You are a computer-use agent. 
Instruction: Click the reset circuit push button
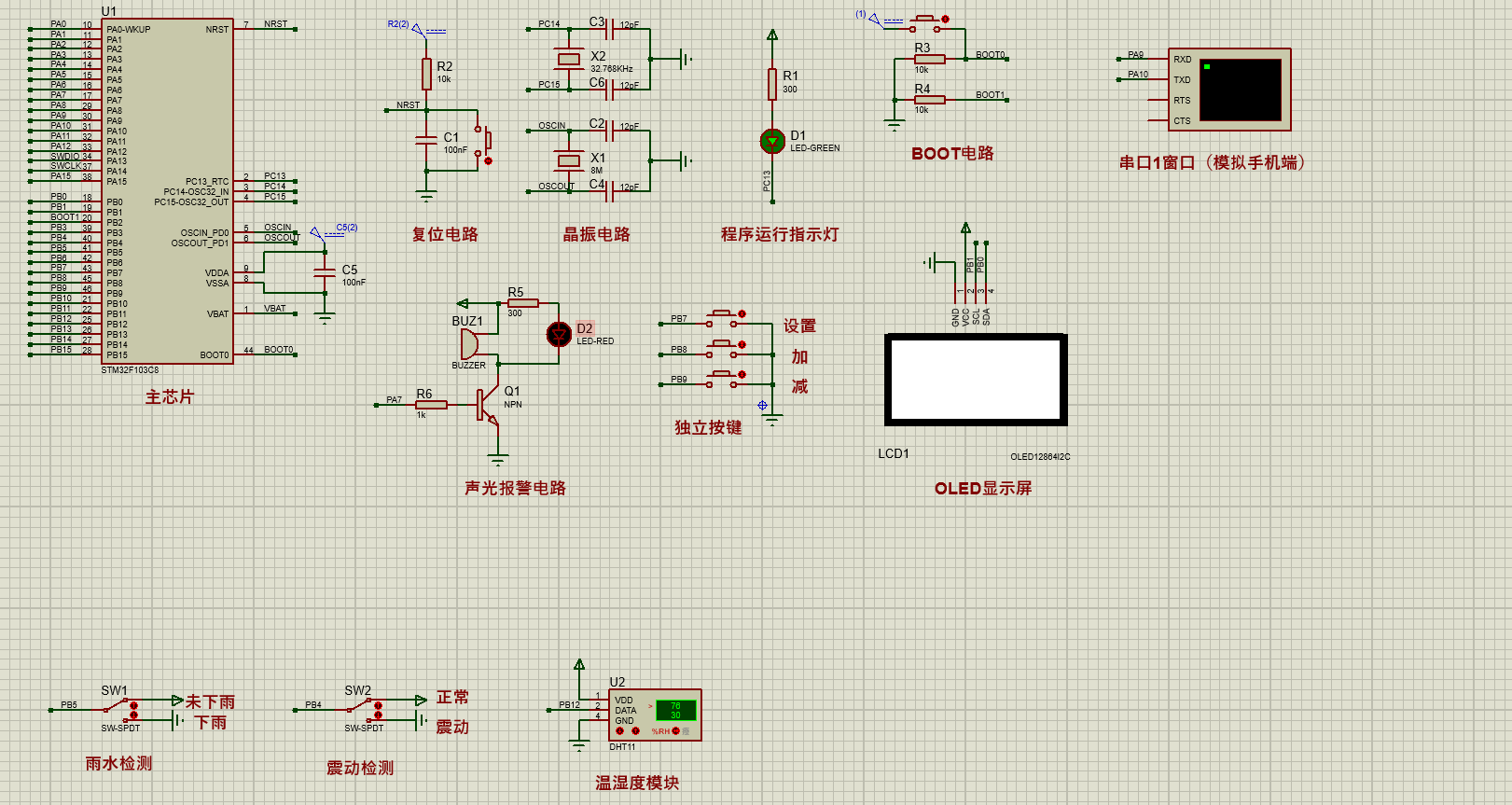(x=483, y=141)
